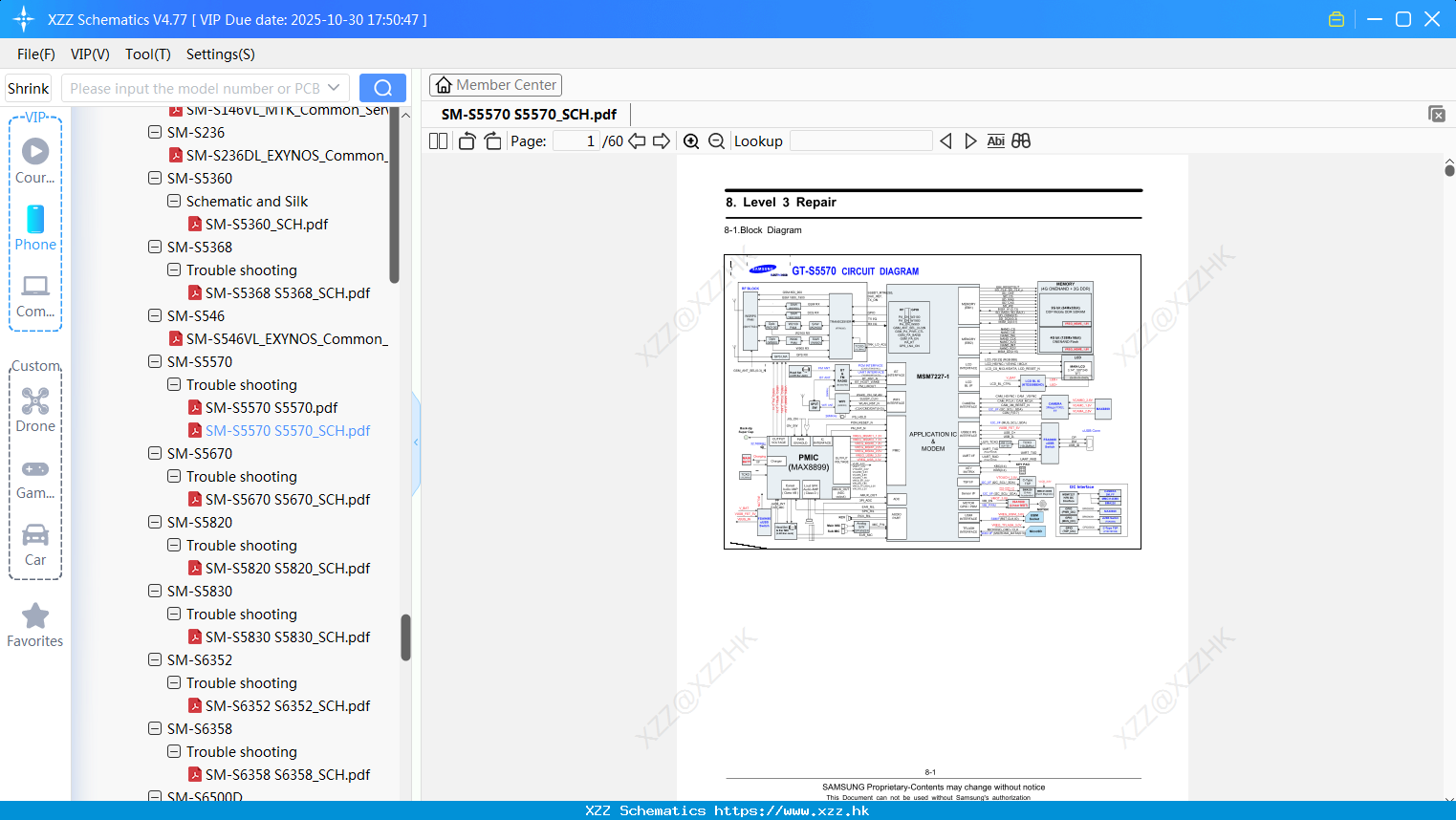
Task: Find previous lookup match
Action: pyautogui.click(x=945, y=141)
